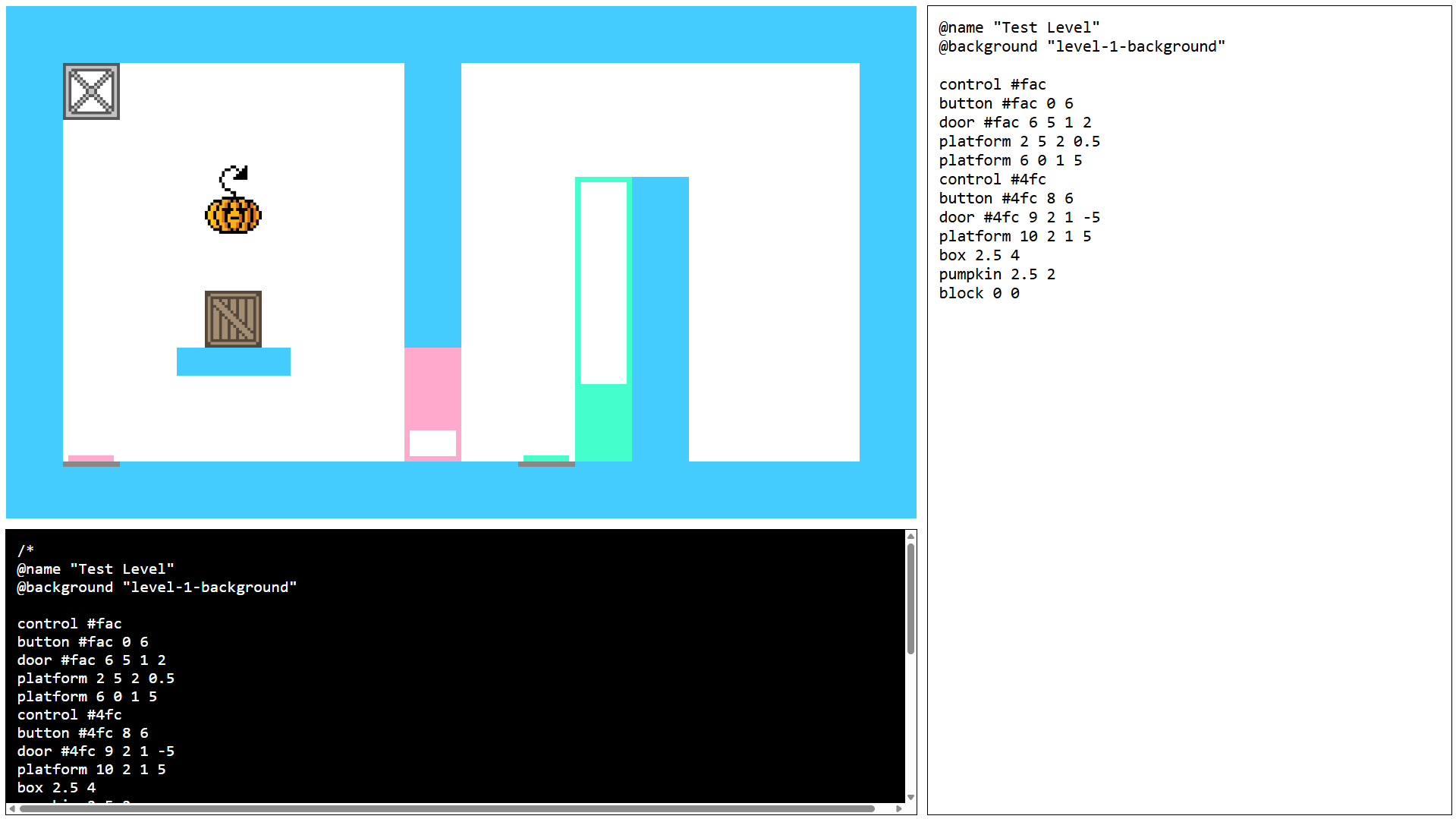1456x819 pixels.
Task: Select the orange pumpkin character
Action: tap(233, 214)
